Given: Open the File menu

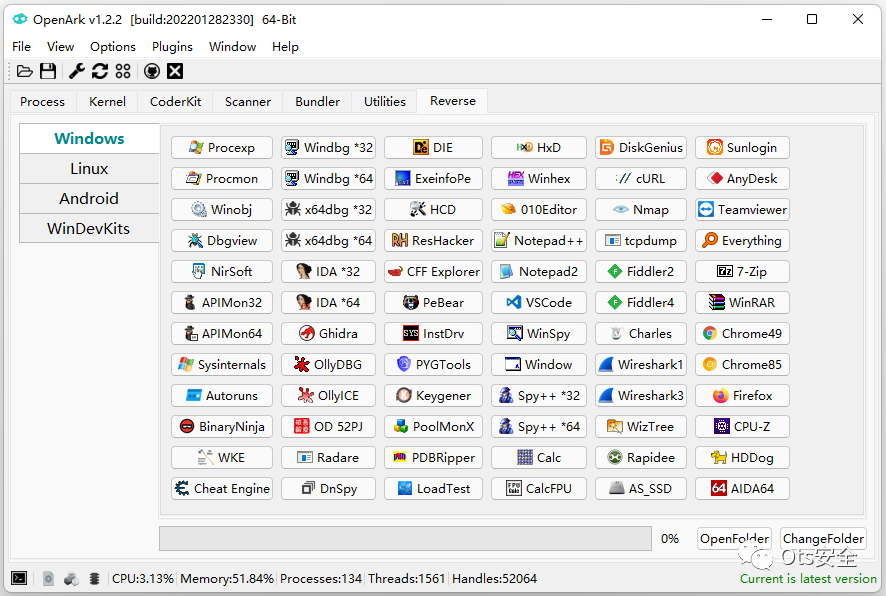Looking at the screenshot, I should click(x=21, y=46).
